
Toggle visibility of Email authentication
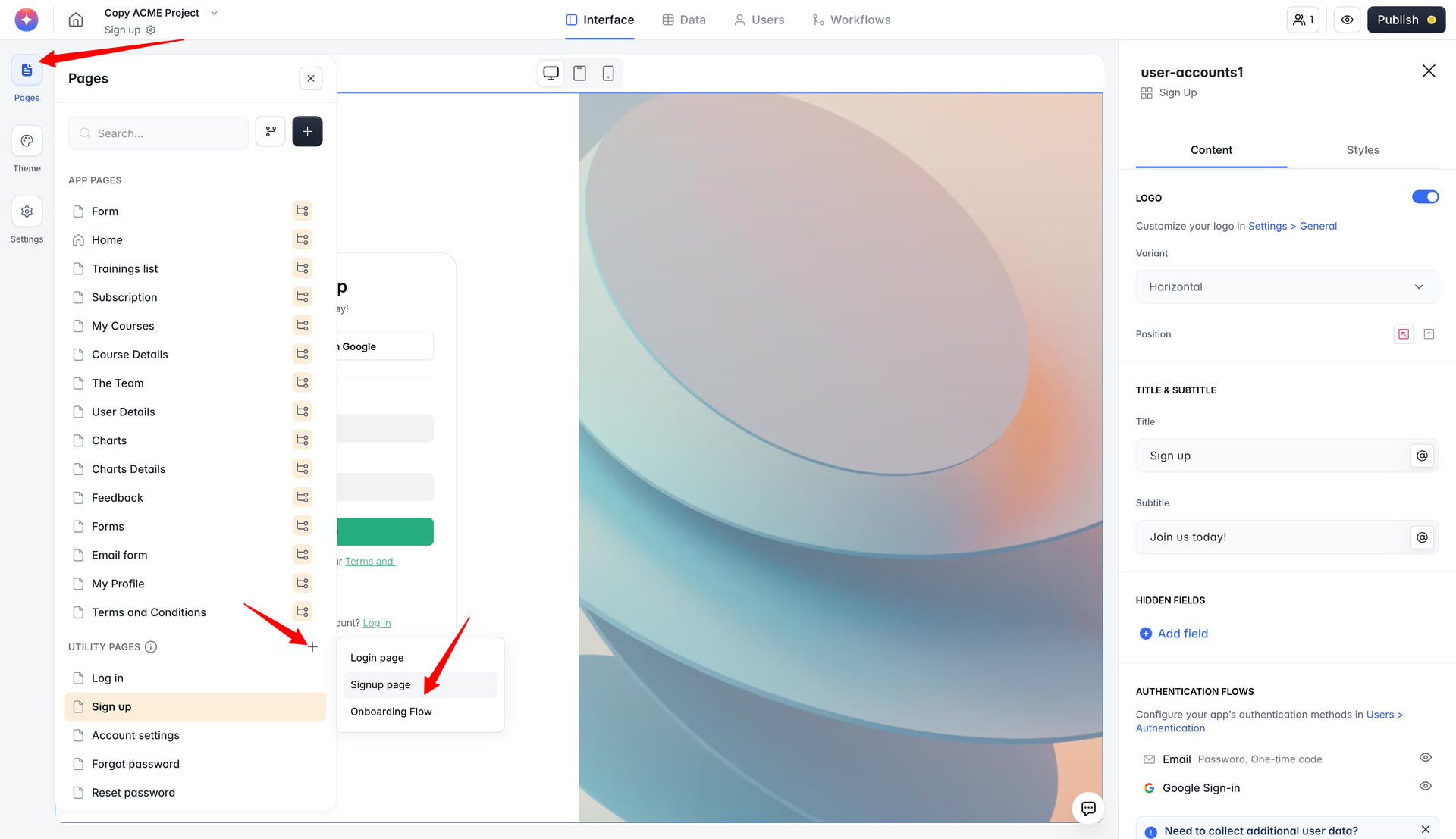point(1425,758)
